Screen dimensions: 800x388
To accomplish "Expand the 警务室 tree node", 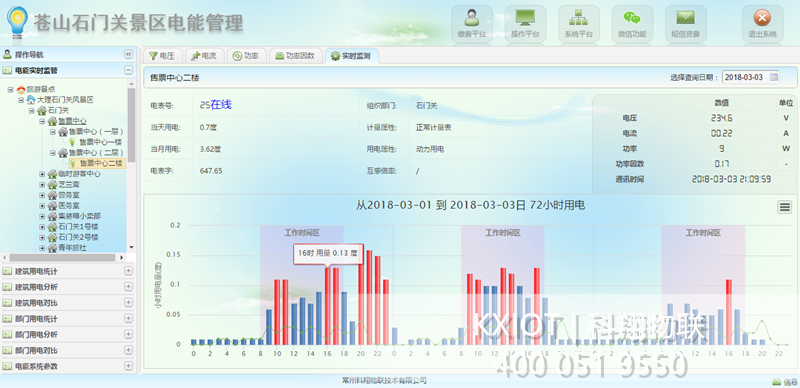I will click(x=42, y=195).
